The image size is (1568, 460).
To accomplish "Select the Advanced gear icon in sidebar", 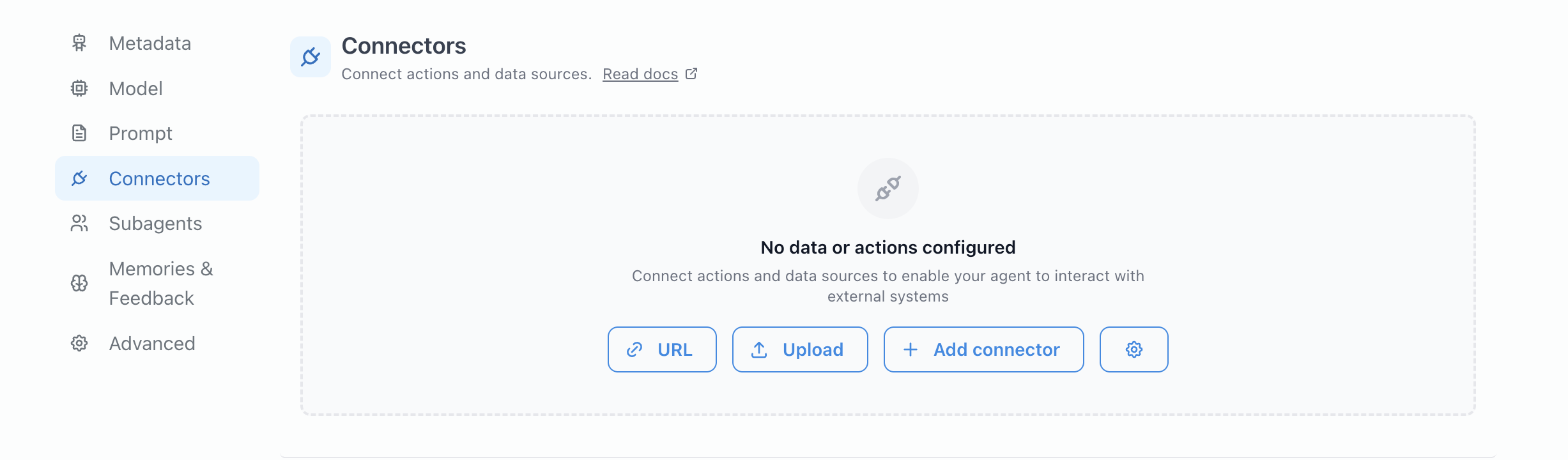I will (x=79, y=343).
